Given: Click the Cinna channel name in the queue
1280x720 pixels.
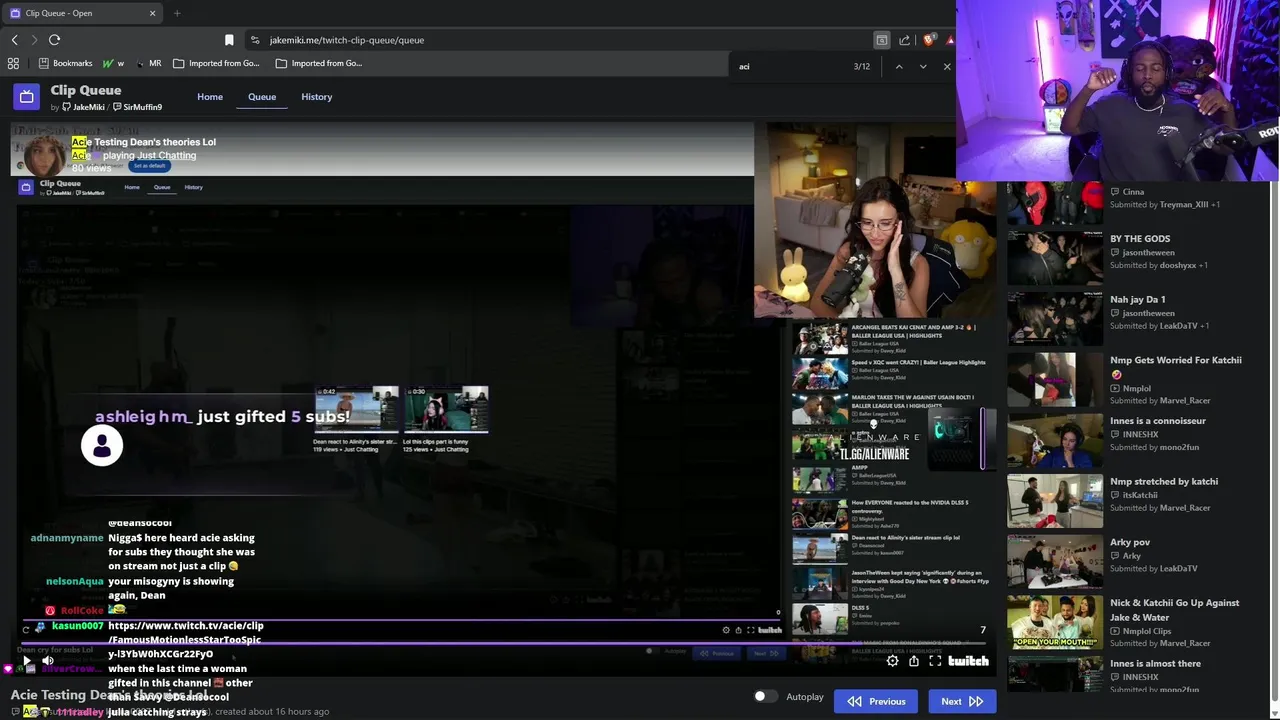Looking at the screenshot, I should (x=1133, y=192).
